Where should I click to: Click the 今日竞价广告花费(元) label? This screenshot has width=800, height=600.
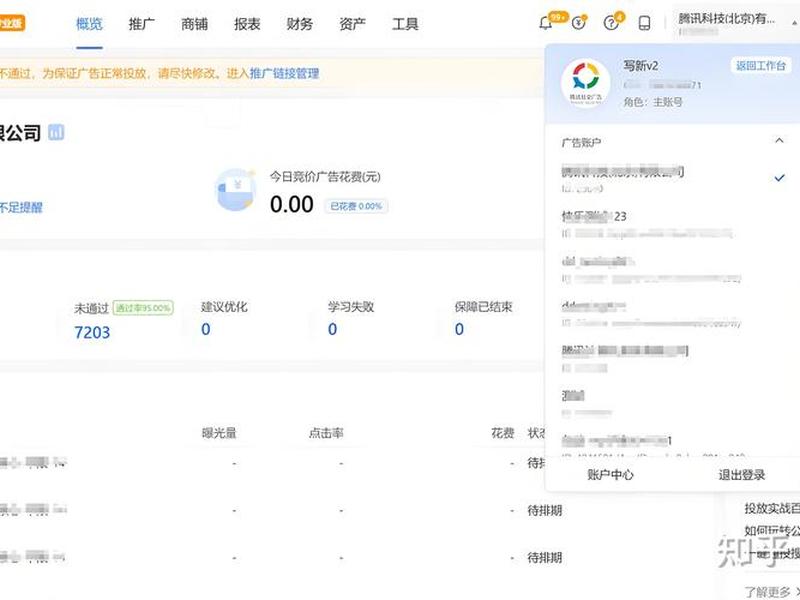pyautogui.click(x=325, y=177)
